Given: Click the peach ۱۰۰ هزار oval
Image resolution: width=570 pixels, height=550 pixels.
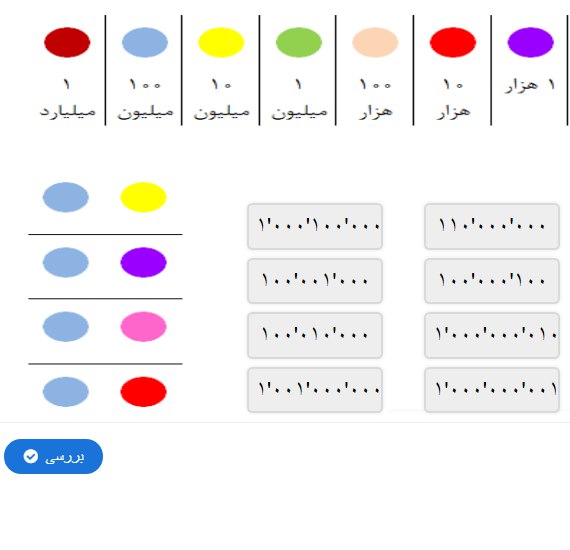Looking at the screenshot, I should (x=375, y=42).
